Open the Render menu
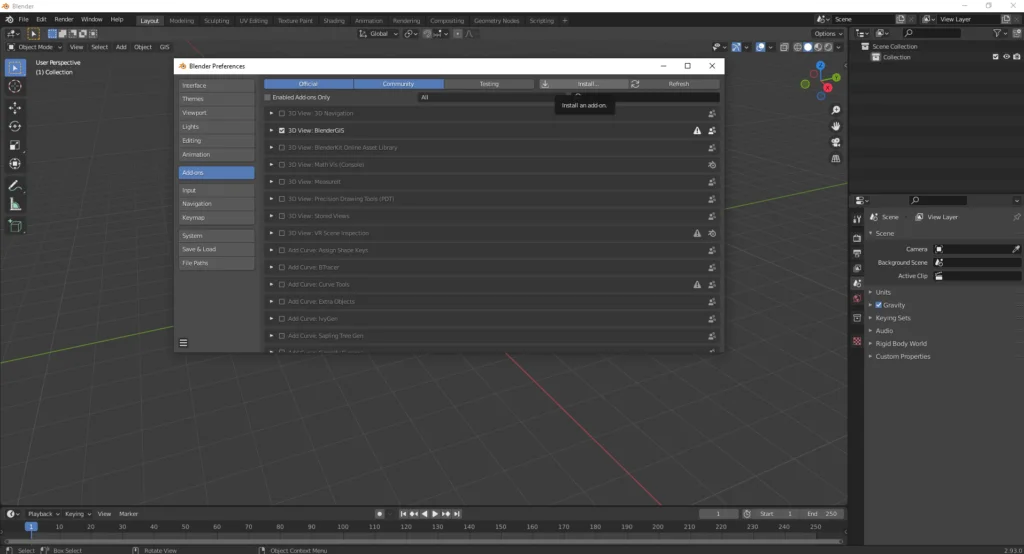The image size is (1024, 554). point(64,20)
